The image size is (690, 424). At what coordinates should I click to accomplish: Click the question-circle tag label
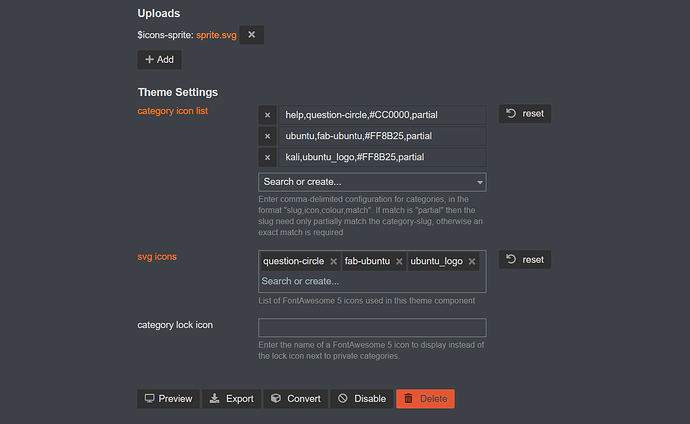coord(294,261)
